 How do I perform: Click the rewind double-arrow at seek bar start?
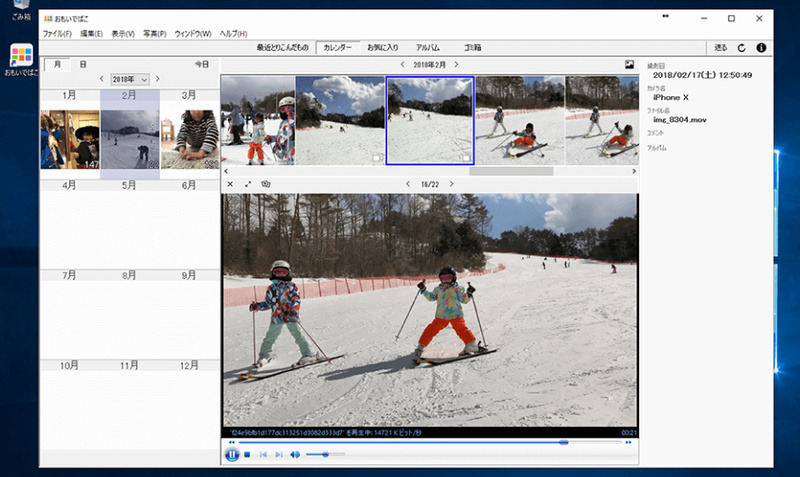pyautogui.click(x=232, y=442)
